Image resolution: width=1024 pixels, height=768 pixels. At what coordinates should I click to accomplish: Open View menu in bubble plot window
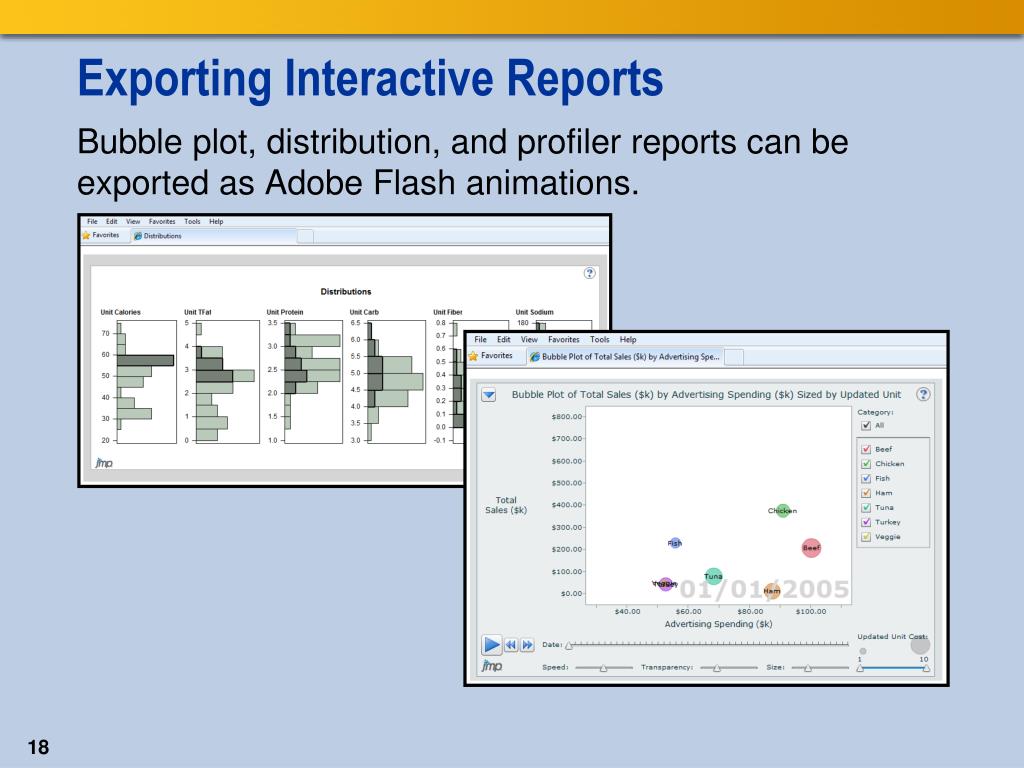tap(529, 340)
